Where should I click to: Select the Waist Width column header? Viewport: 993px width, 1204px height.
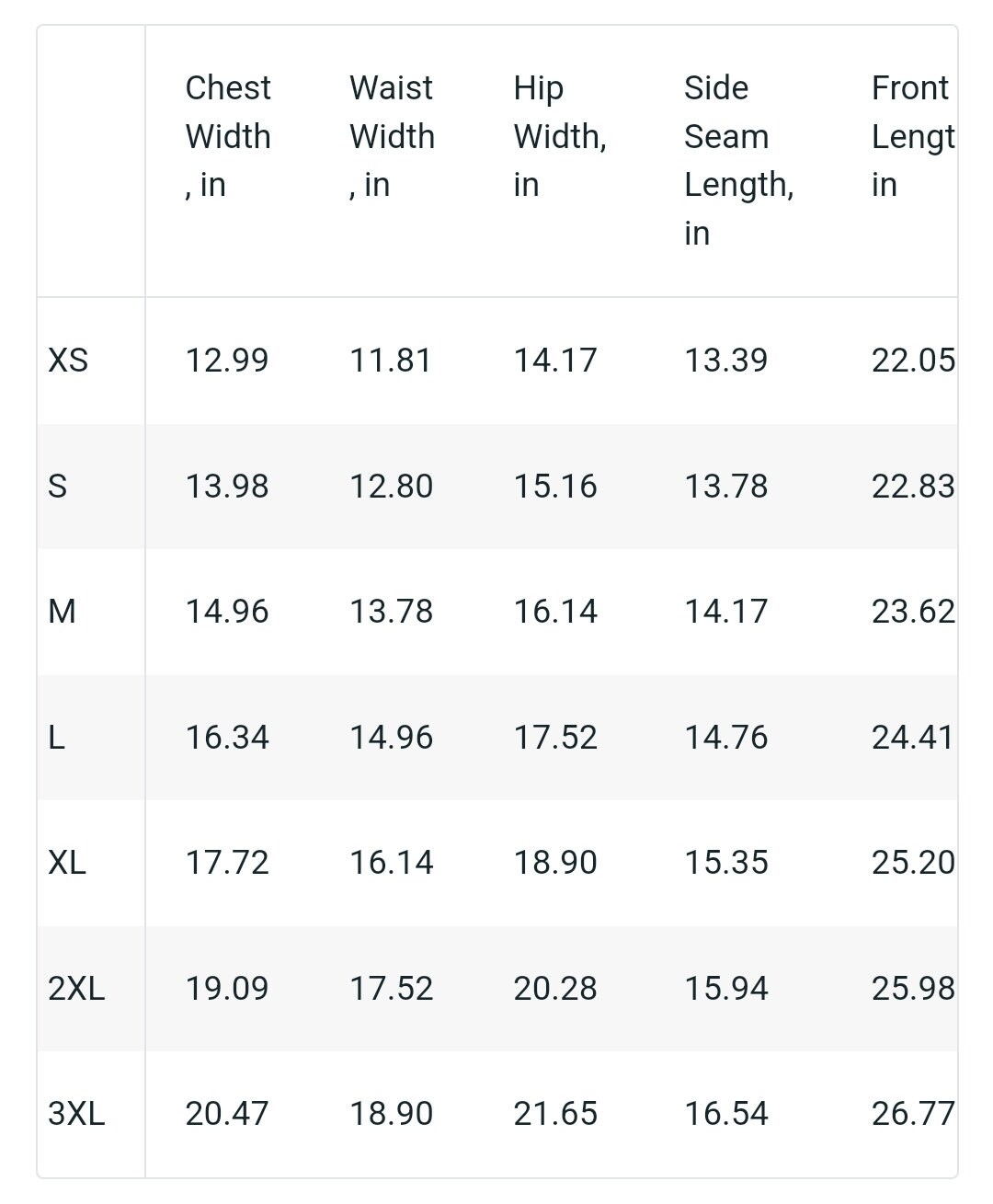tap(392, 136)
